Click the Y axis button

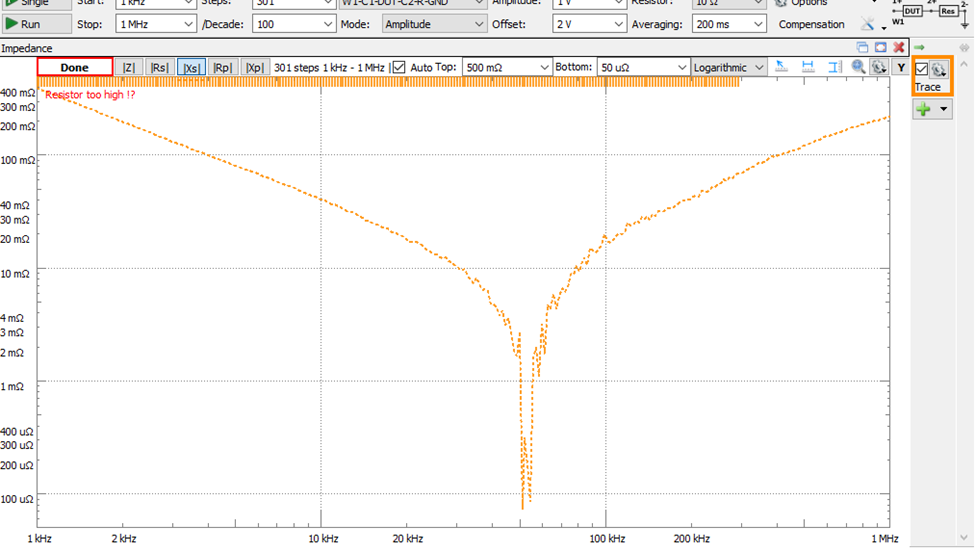(x=900, y=67)
